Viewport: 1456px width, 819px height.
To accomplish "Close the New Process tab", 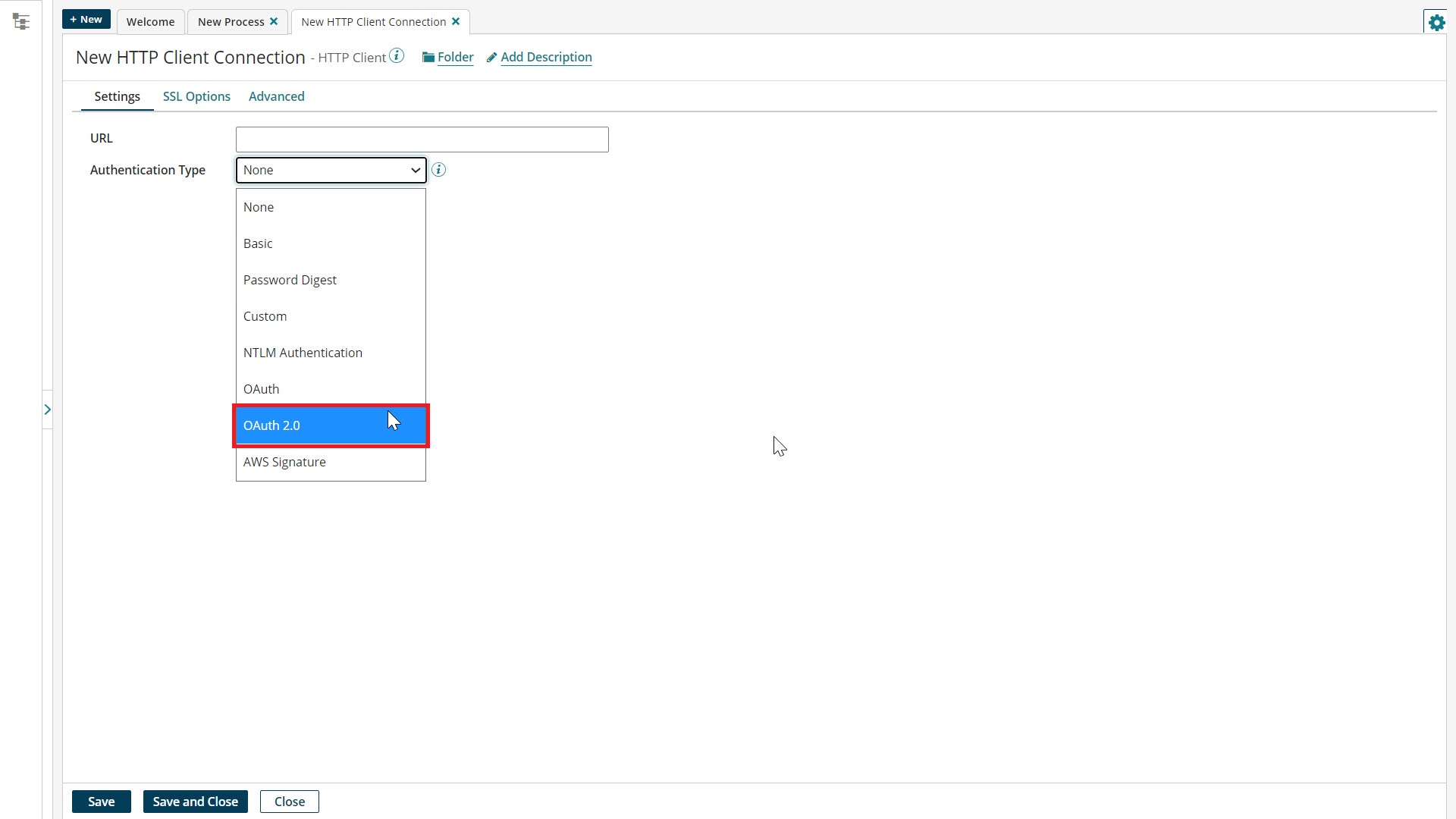I will click(274, 21).
